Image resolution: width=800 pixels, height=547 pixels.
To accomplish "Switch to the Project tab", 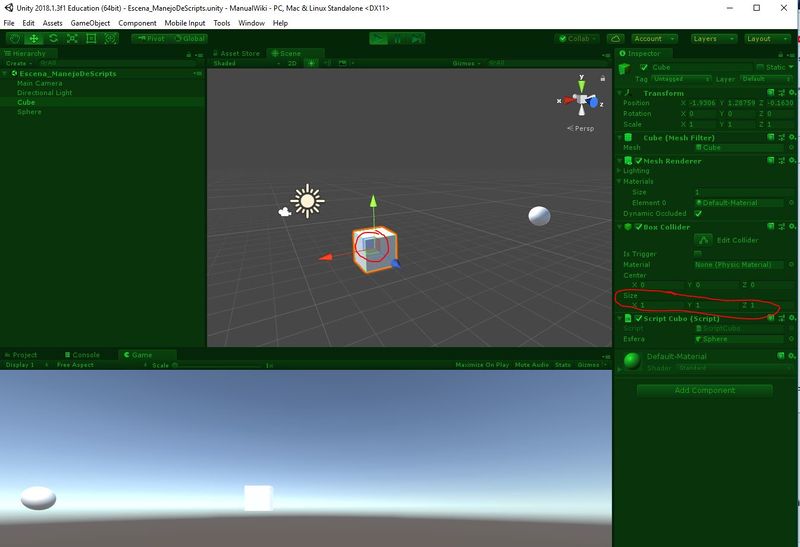I will [x=21, y=355].
